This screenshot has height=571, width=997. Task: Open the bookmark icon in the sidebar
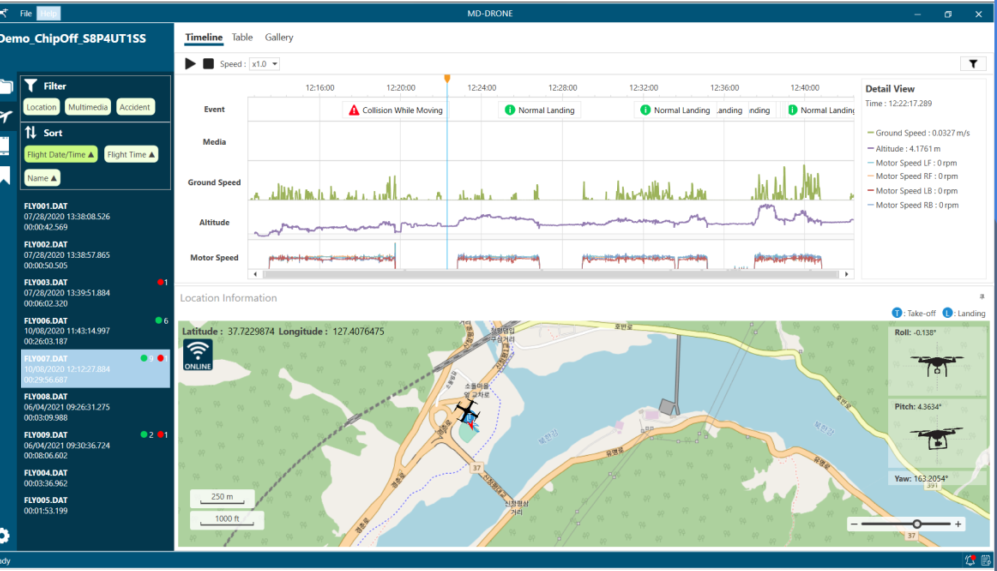pyautogui.click(x=4, y=175)
